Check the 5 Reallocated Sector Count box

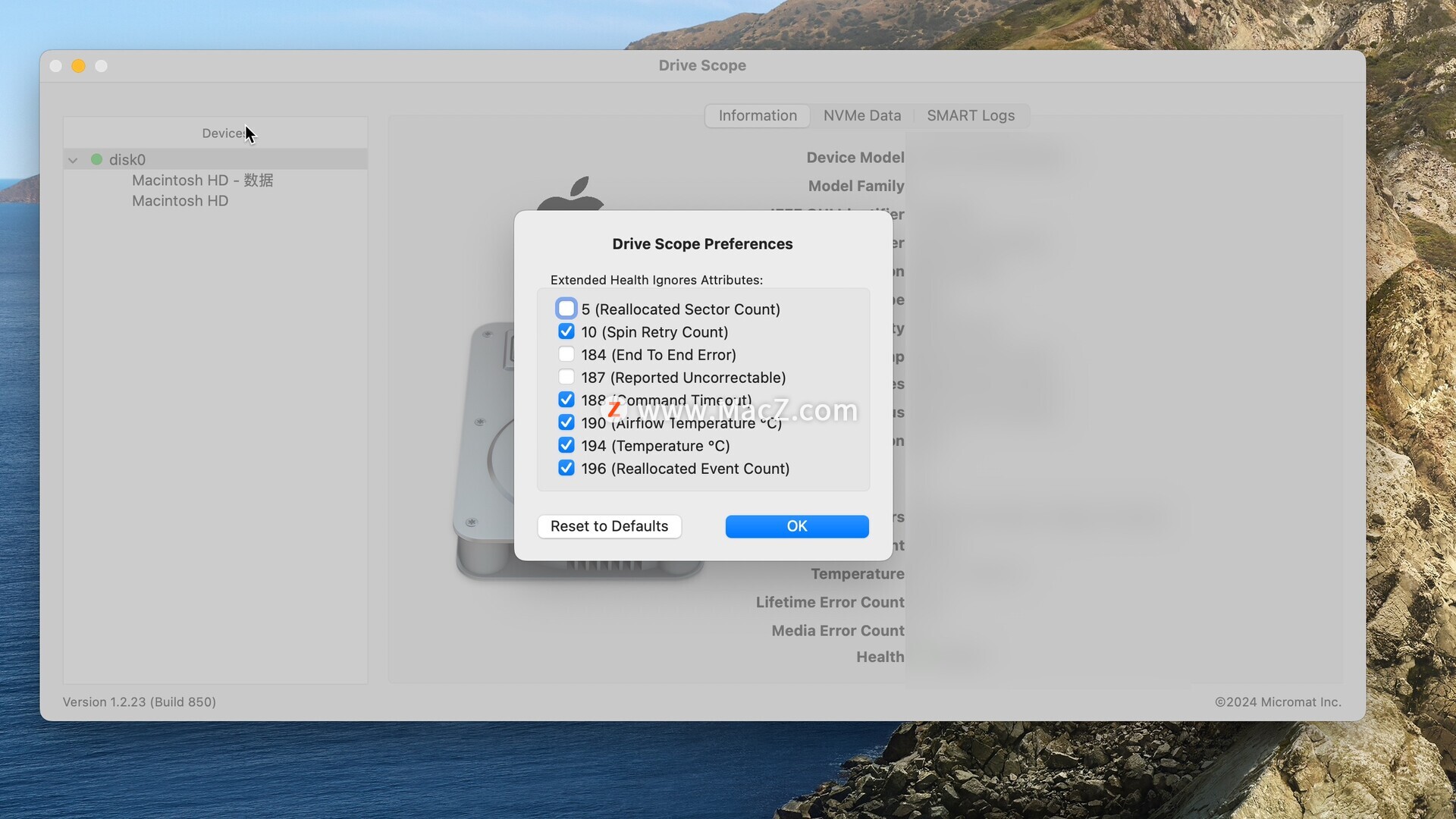(x=566, y=309)
